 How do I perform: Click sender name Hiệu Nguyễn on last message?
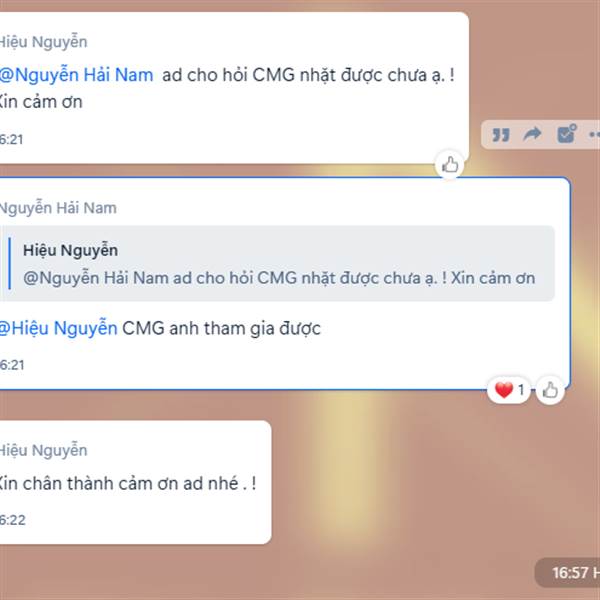pyautogui.click(x=43, y=450)
